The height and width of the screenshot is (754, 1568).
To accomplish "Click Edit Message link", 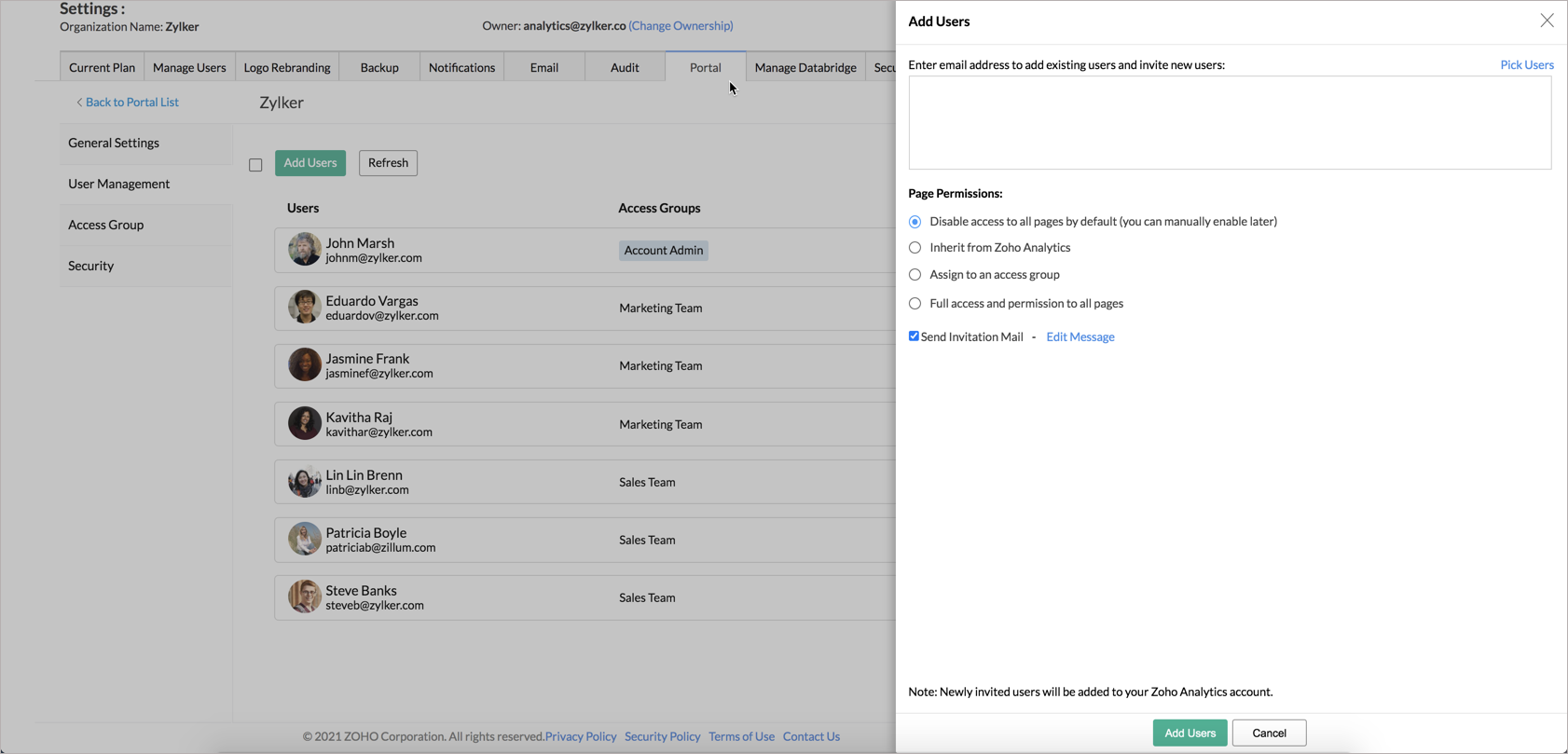I will click(1080, 336).
